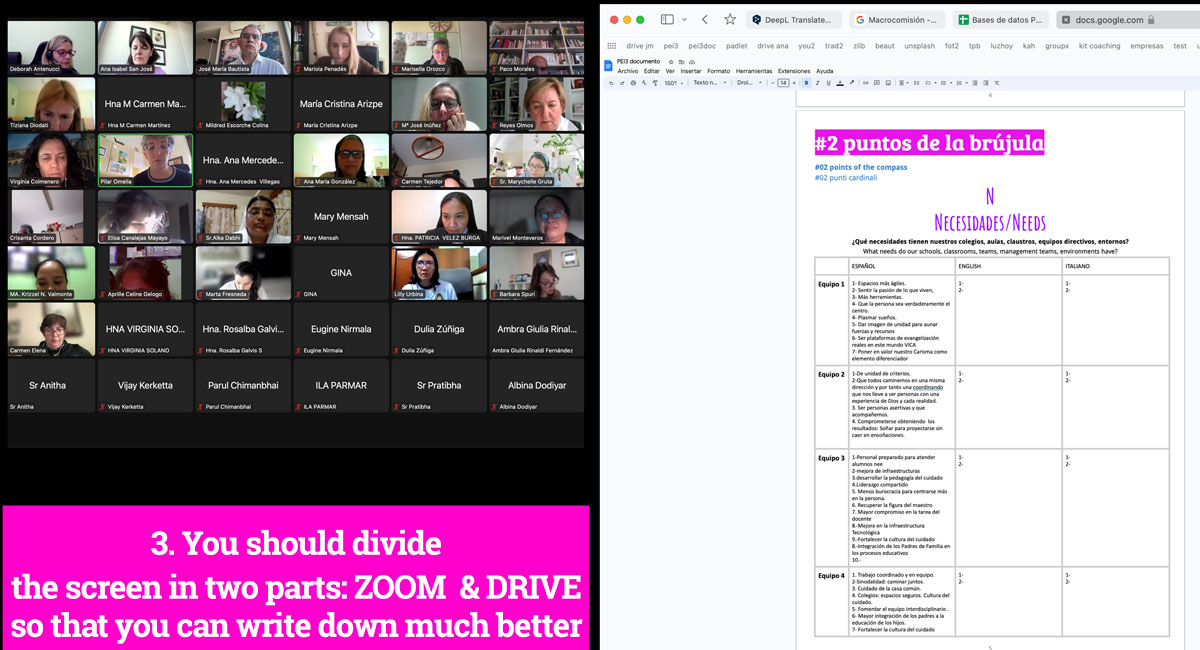This screenshot has width=1200, height=650.
Task: Select Lilly Urbina's video tile in Zoom
Action: tap(439, 272)
